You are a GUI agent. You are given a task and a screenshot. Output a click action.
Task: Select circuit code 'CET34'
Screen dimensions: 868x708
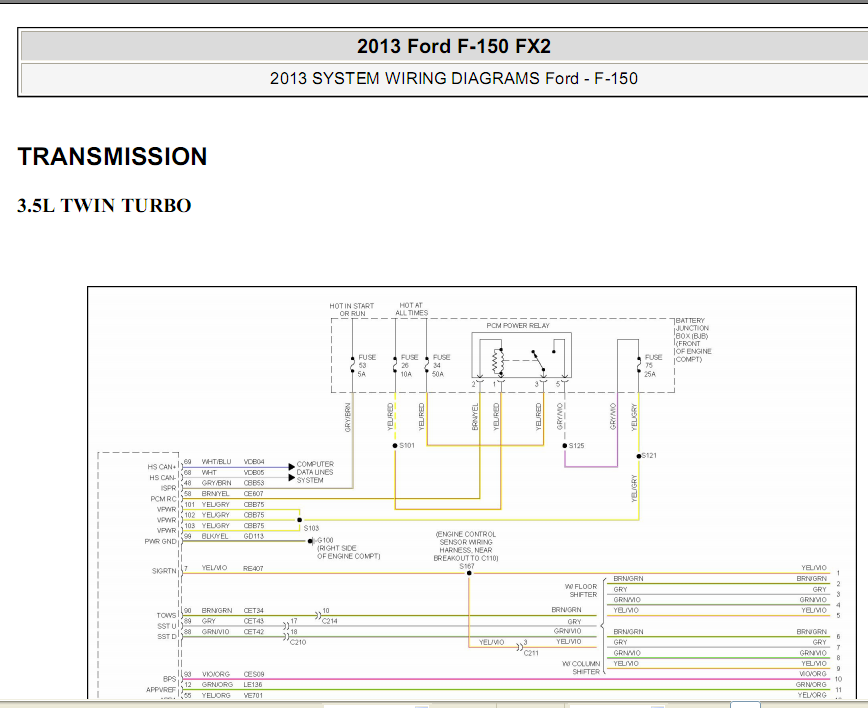[254, 611]
